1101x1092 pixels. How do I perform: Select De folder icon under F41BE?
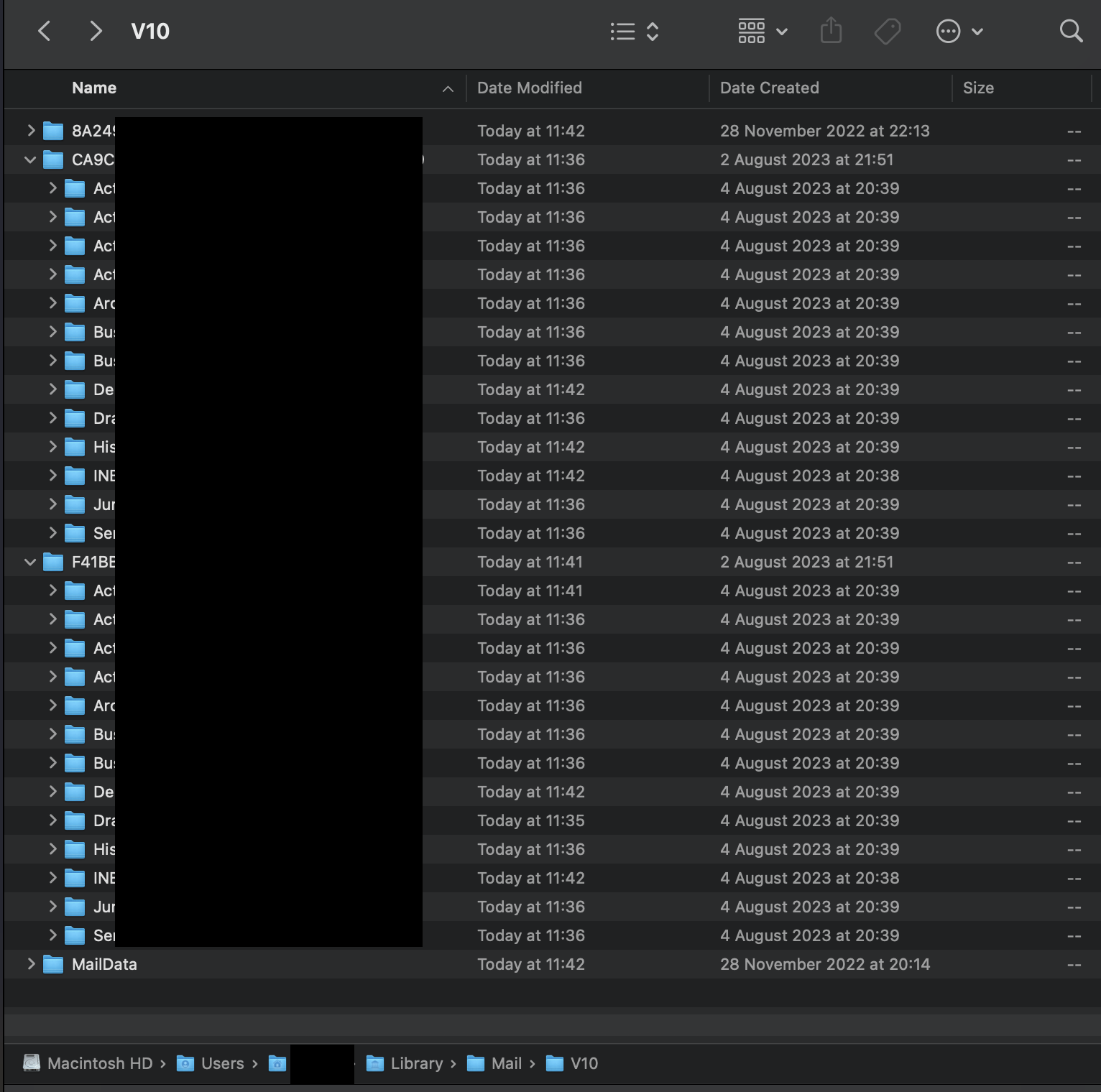(x=75, y=792)
